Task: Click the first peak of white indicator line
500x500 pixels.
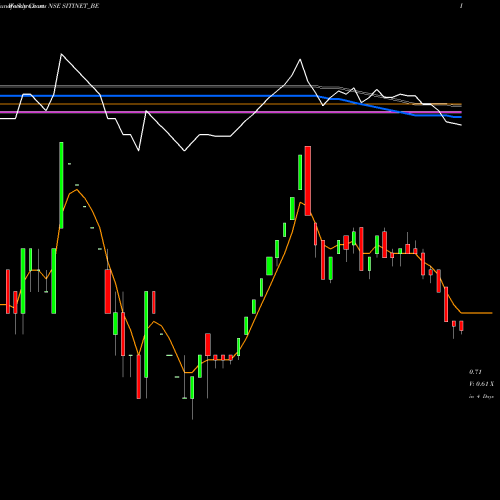Action: 61,54
